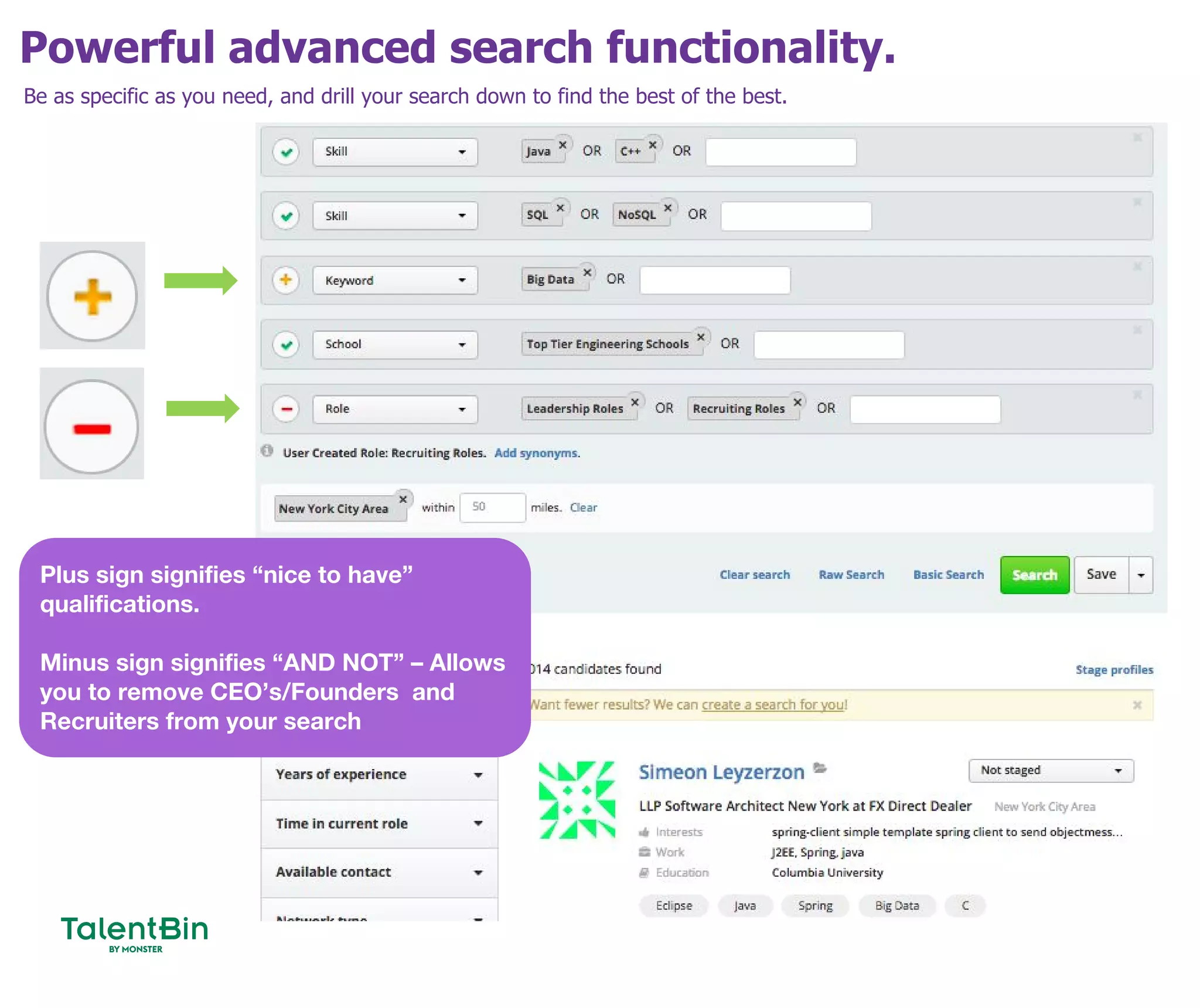Expand Available contact filter
1200x1008 pixels.
(379, 873)
